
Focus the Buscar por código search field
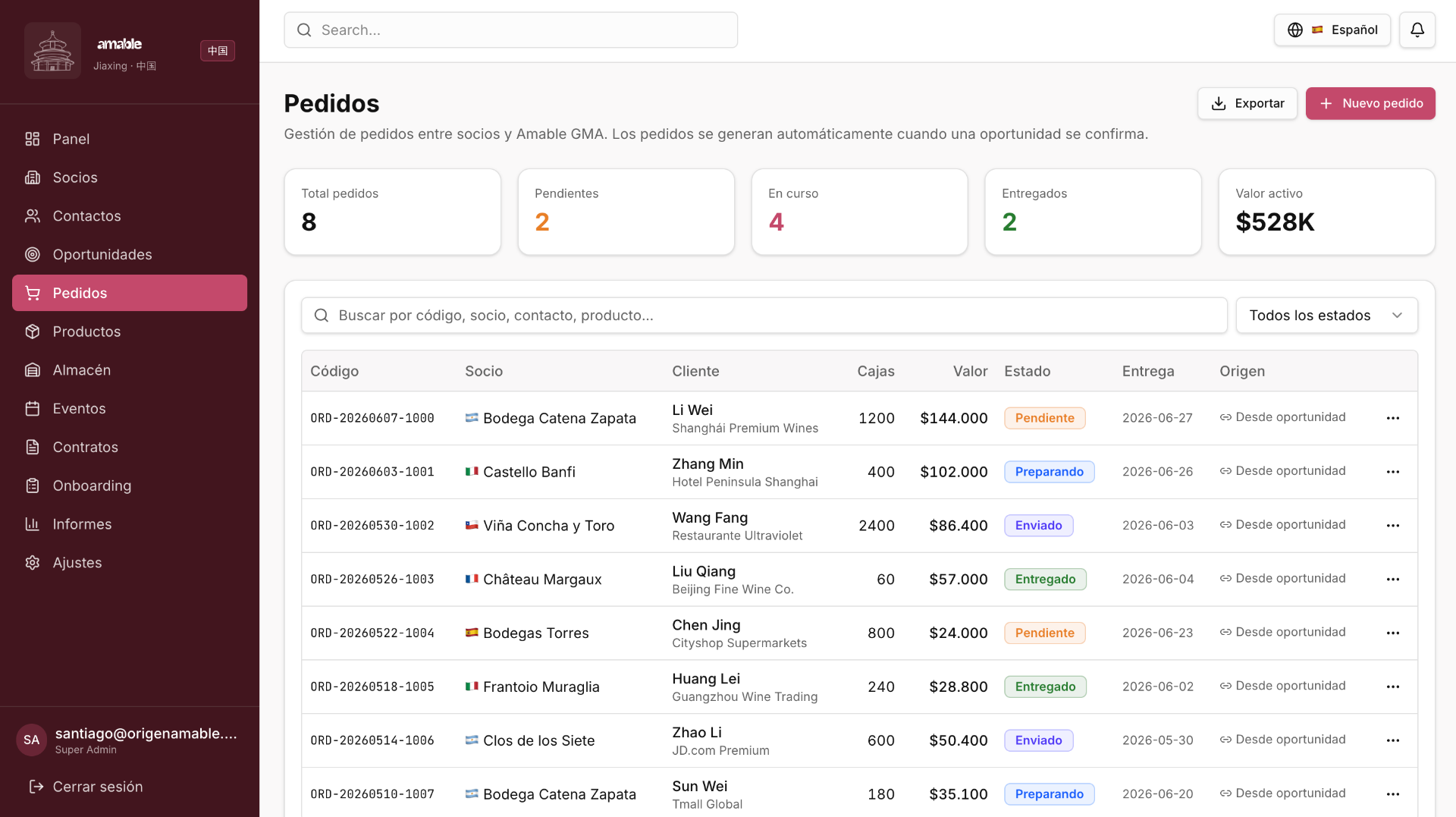click(764, 316)
